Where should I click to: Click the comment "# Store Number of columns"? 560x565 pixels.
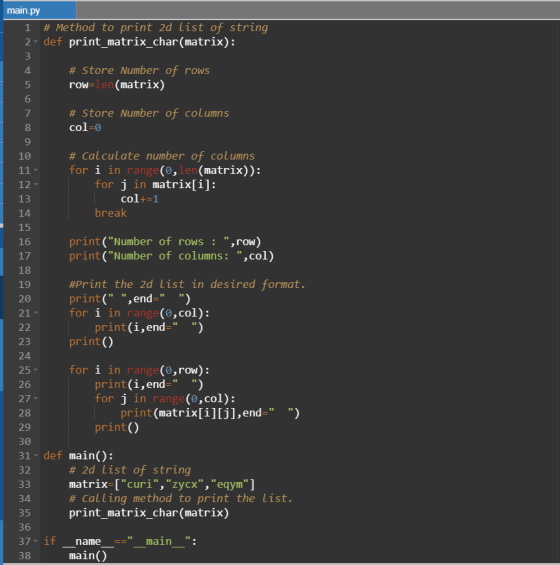coord(149,114)
